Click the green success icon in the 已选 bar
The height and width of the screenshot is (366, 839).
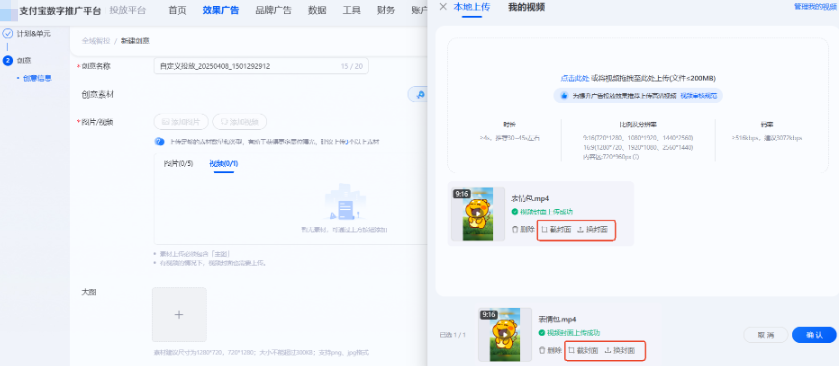tap(541, 333)
